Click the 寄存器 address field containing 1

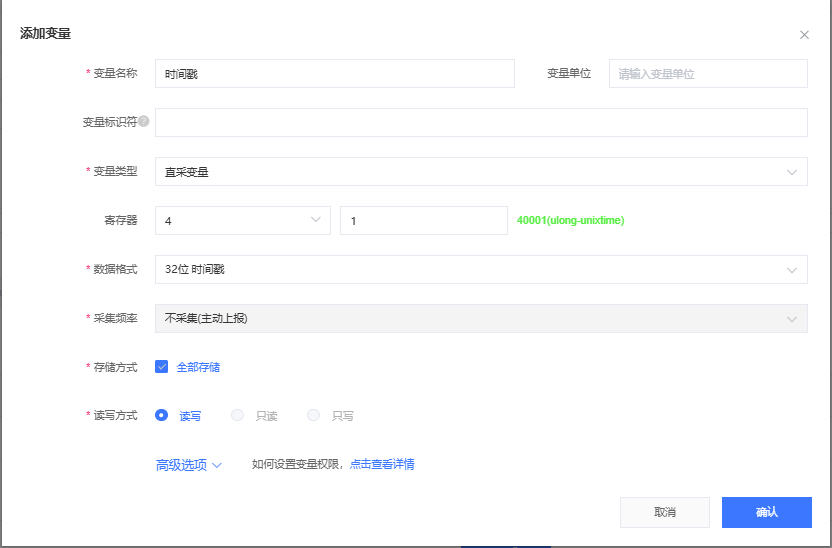423,220
